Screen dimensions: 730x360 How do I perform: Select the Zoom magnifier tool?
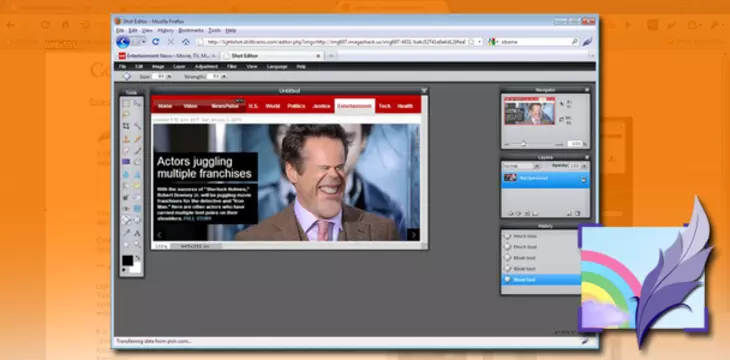[137, 244]
